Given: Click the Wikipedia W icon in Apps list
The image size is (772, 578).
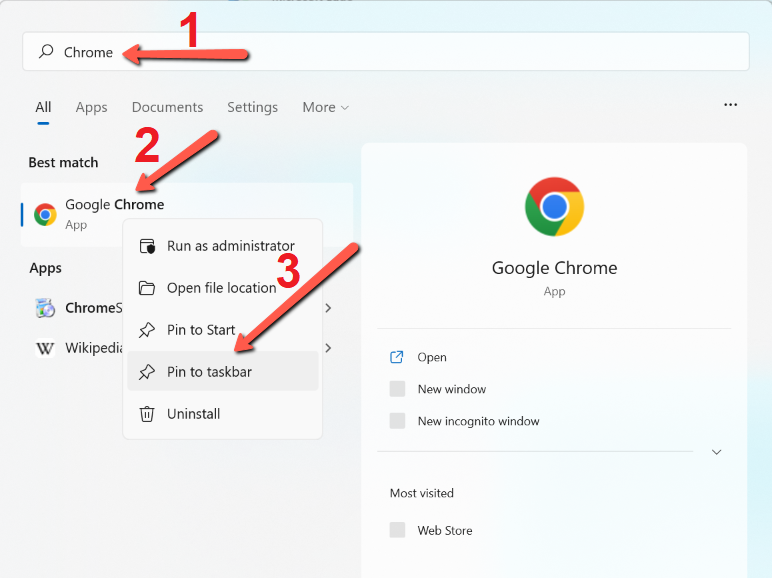Looking at the screenshot, I should click(x=45, y=348).
